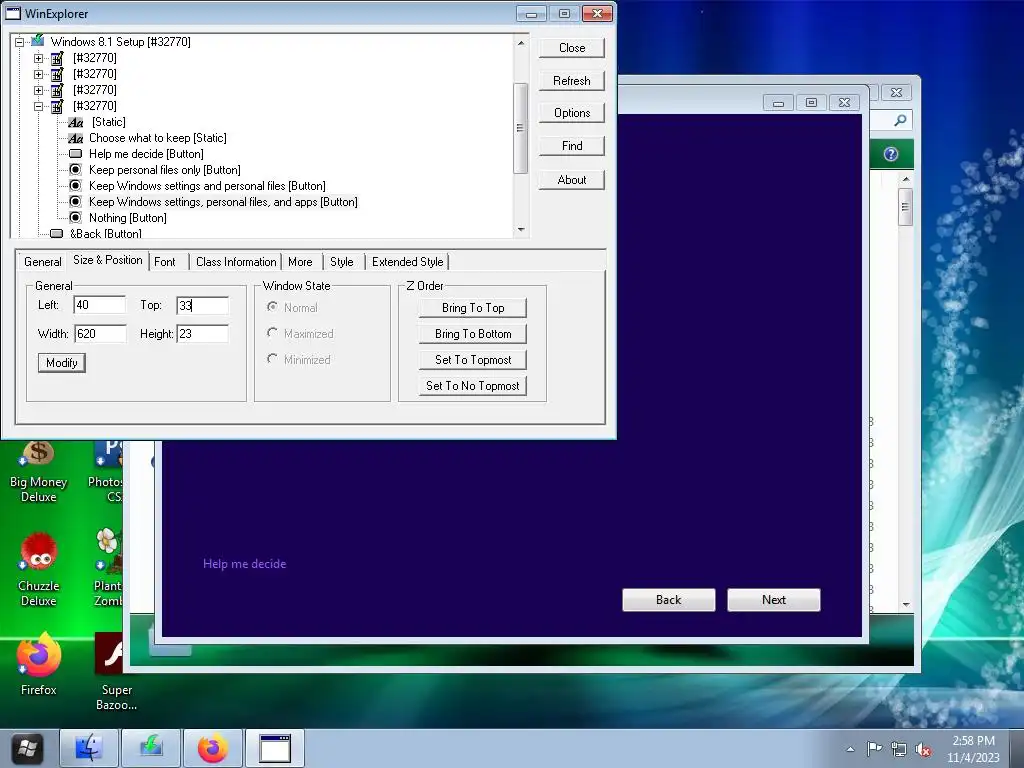This screenshot has height=768, width=1024.
Task: Open Firefox from the taskbar
Action: pyautogui.click(x=213, y=748)
